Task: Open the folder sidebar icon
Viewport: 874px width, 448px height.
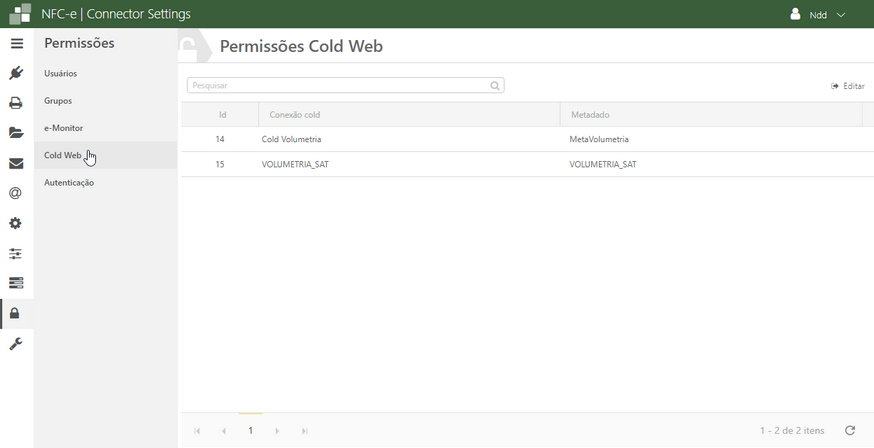Action: [x=16, y=133]
